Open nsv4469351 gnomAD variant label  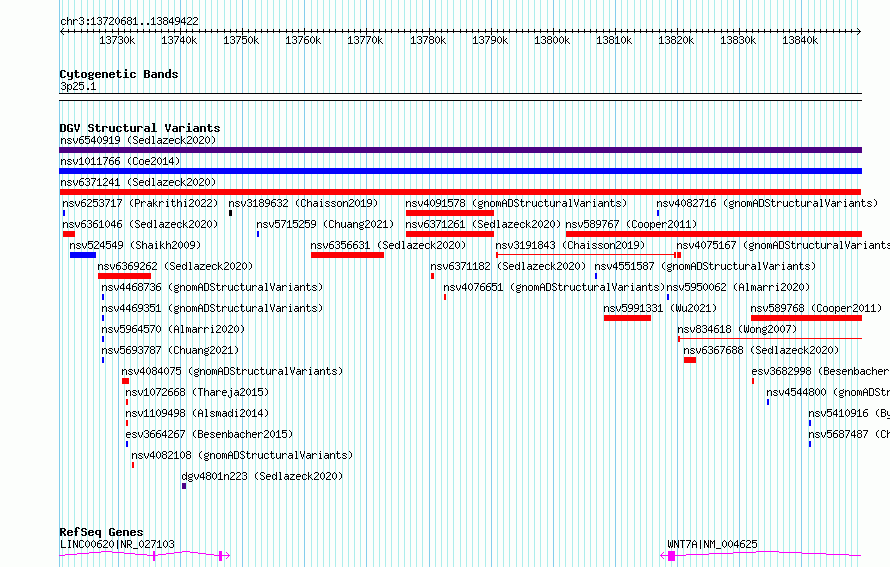tap(212, 308)
